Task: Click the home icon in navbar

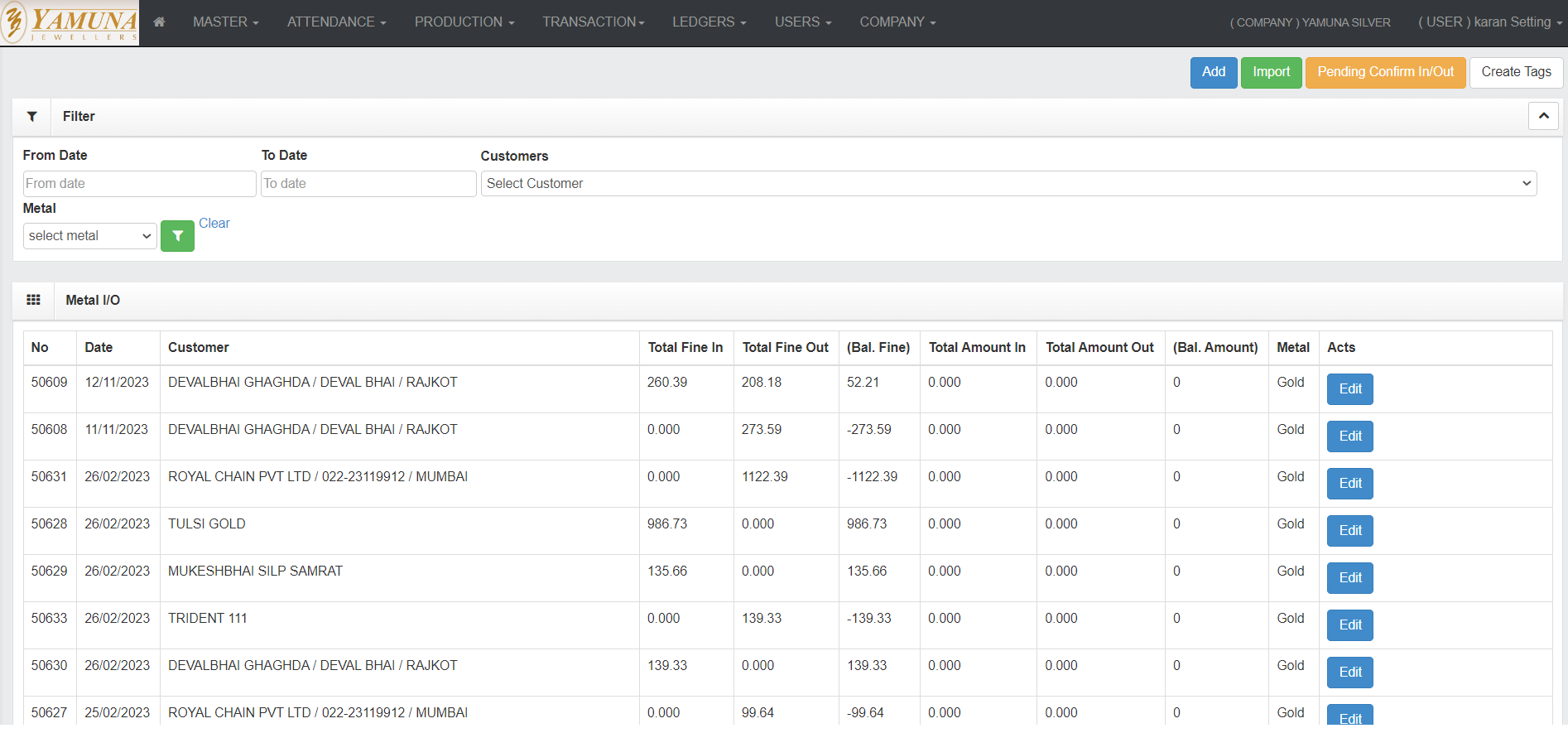Action: tap(159, 22)
